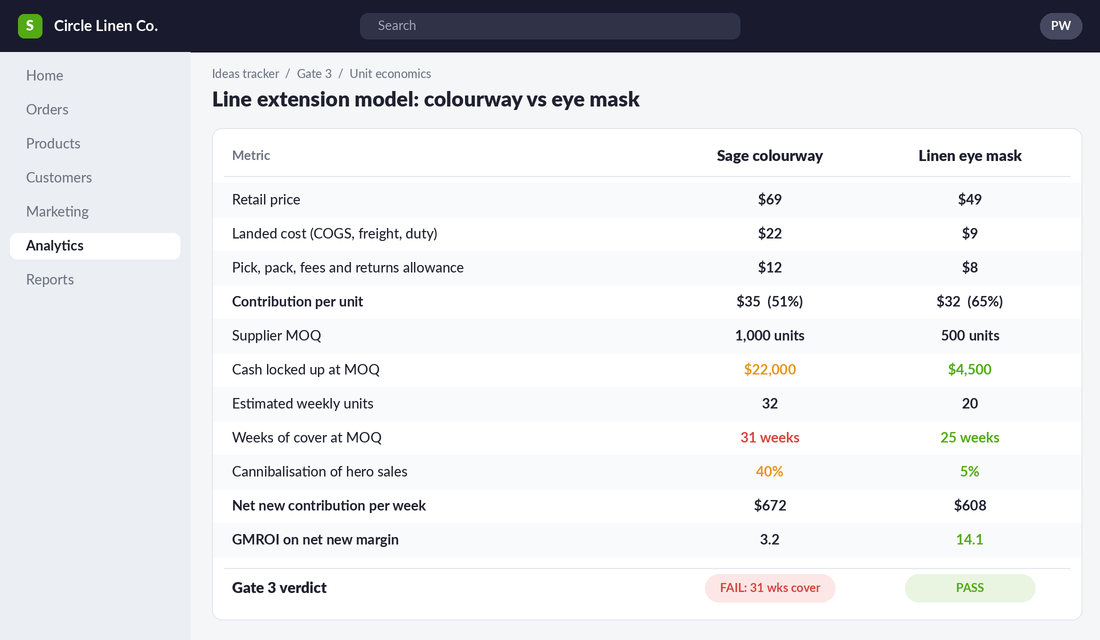Click the Gate 3 verdict label
The width and height of the screenshot is (1100, 640).
point(279,588)
